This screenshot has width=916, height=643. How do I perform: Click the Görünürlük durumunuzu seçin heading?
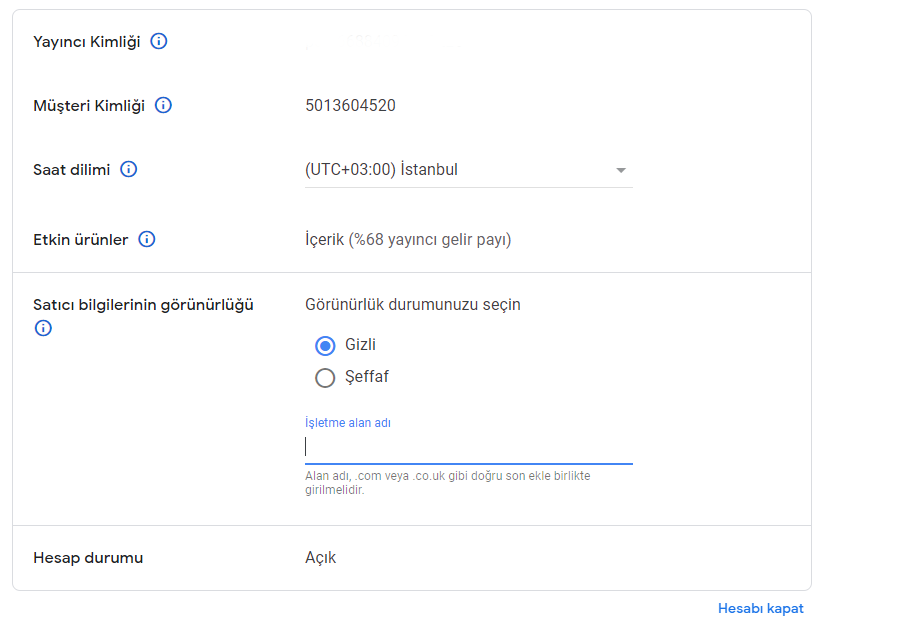[x=412, y=305]
